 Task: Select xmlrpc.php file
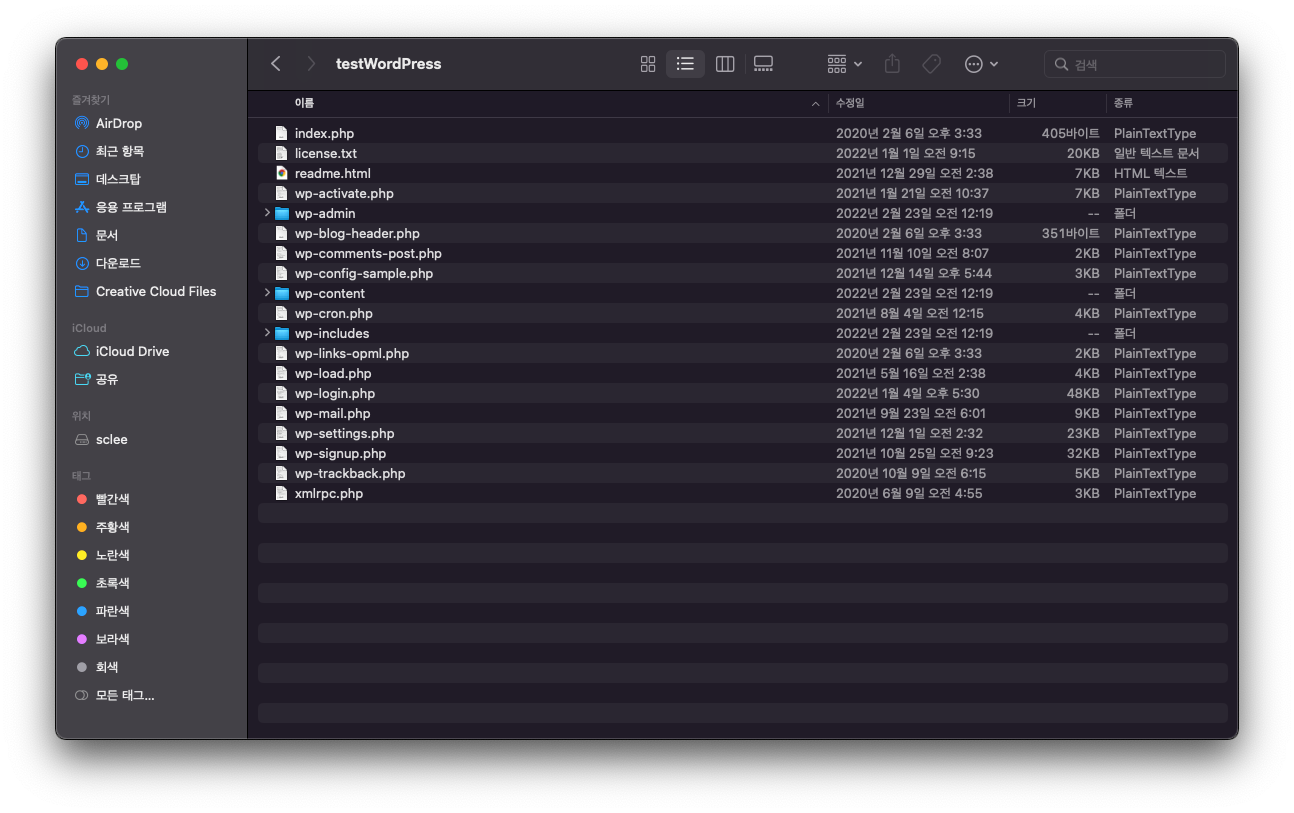click(742, 493)
